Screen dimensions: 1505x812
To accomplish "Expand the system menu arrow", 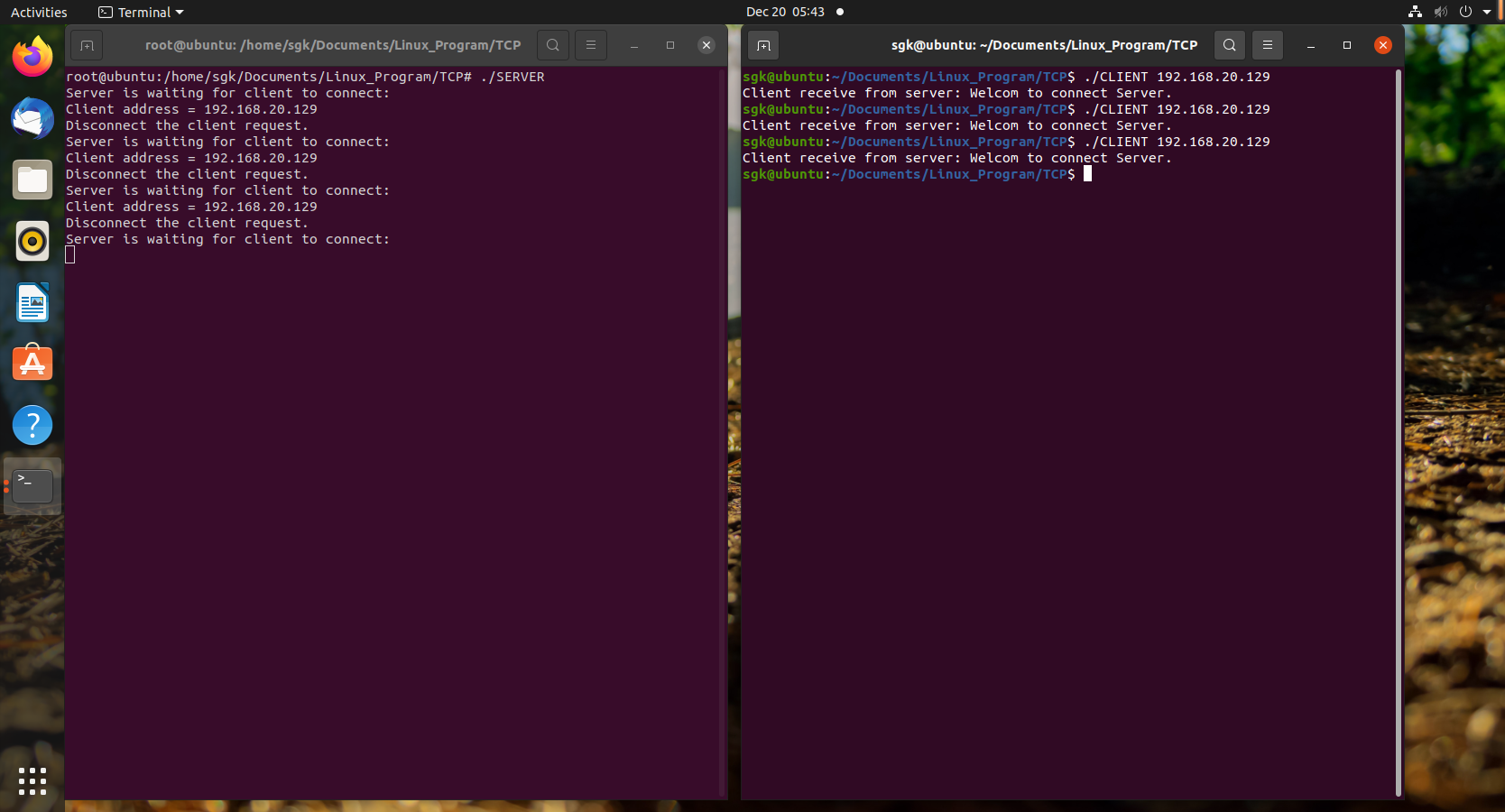I will pos(1487,12).
